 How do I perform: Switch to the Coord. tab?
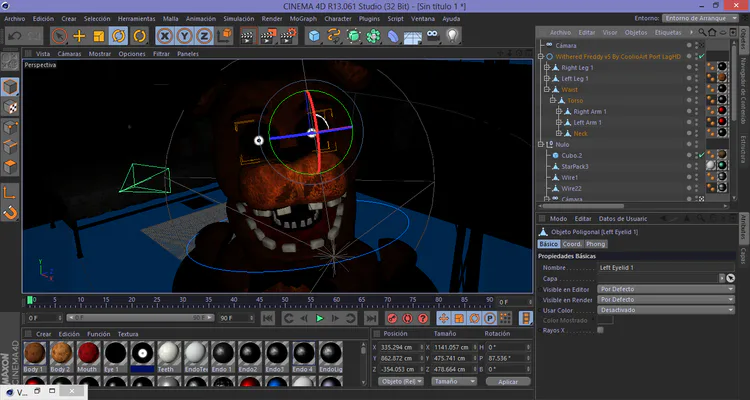572,244
